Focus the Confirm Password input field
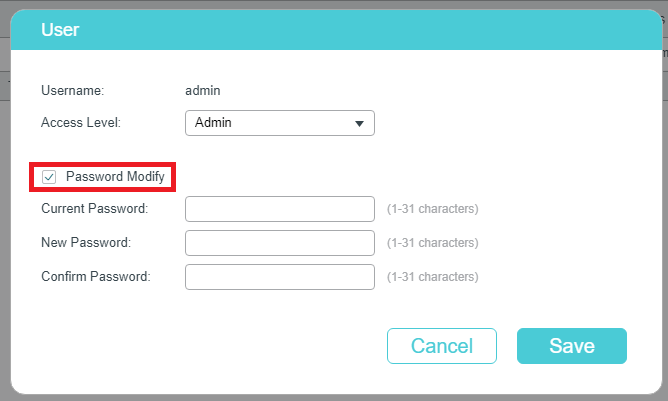 (x=280, y=277)
